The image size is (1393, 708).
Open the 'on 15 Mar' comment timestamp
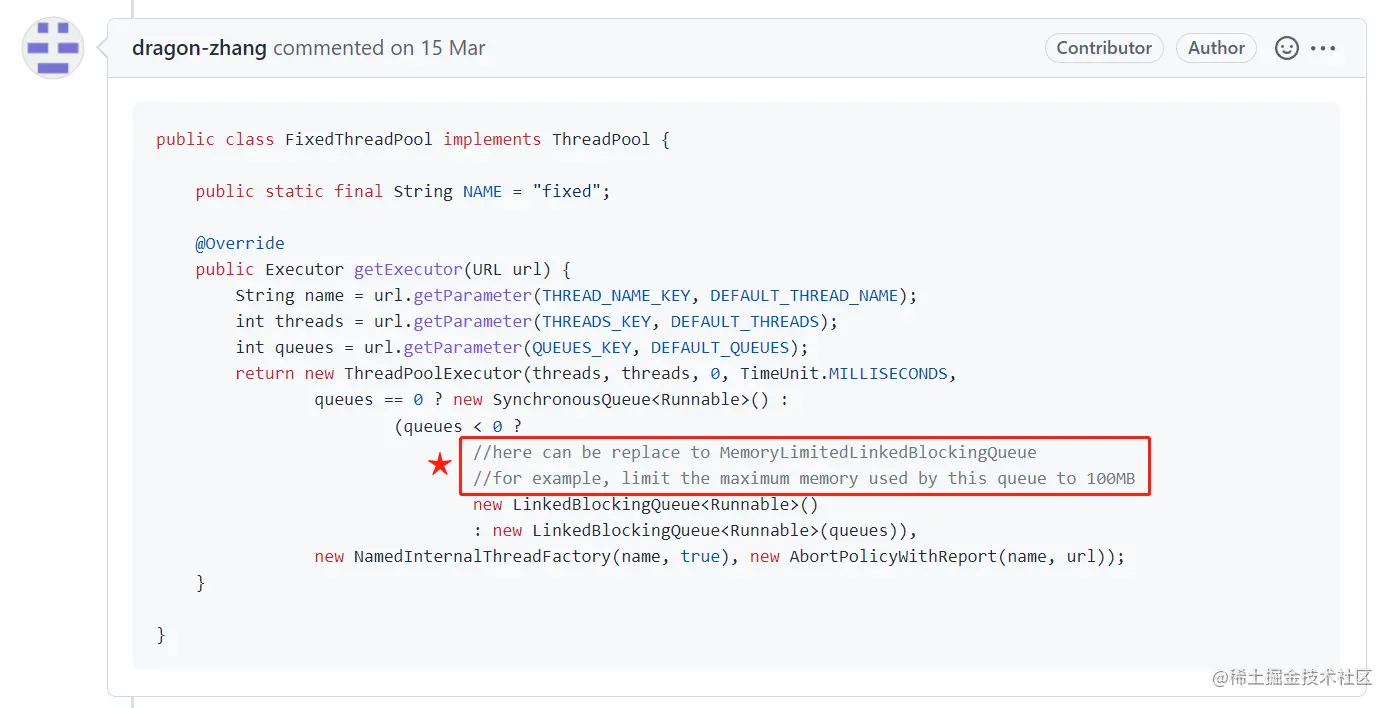pyautogui.click(x=438, y=48)
